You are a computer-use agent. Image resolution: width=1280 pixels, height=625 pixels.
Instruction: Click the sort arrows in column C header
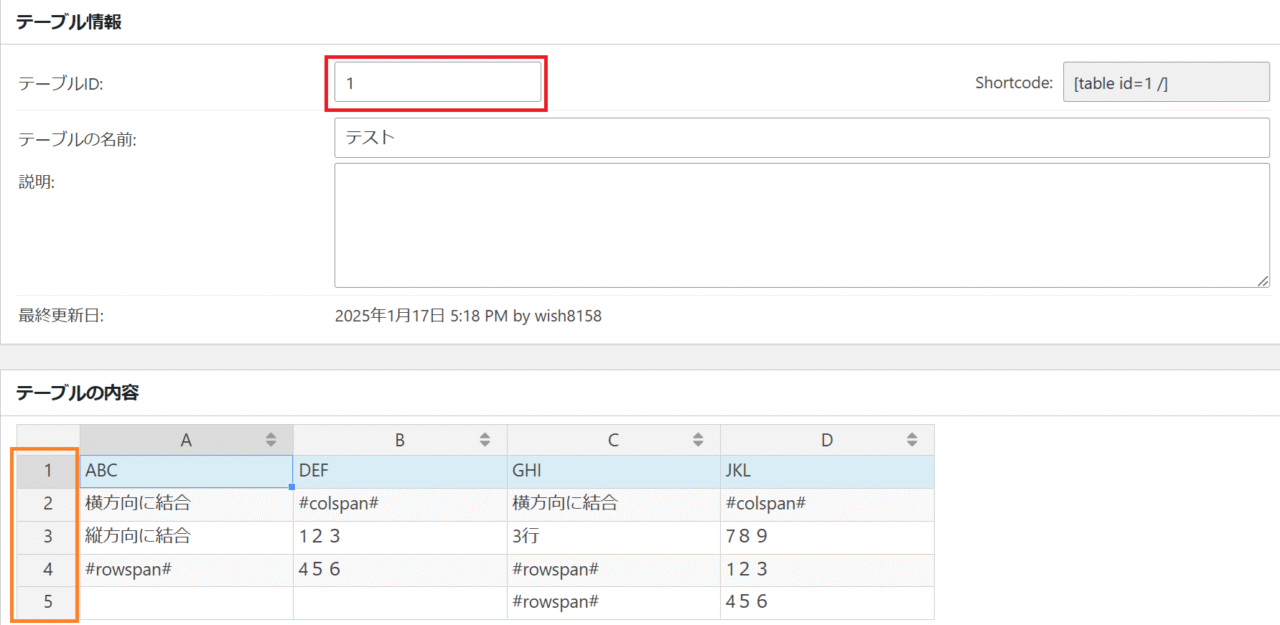698,439
